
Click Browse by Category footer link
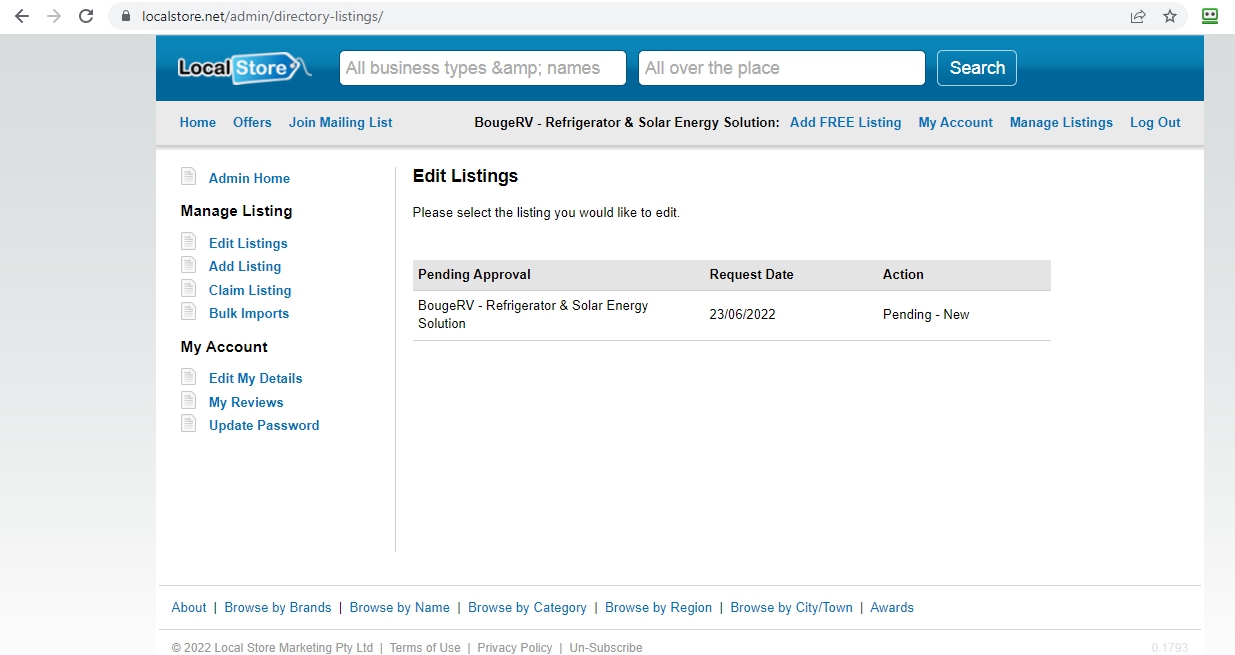(527, 607)
